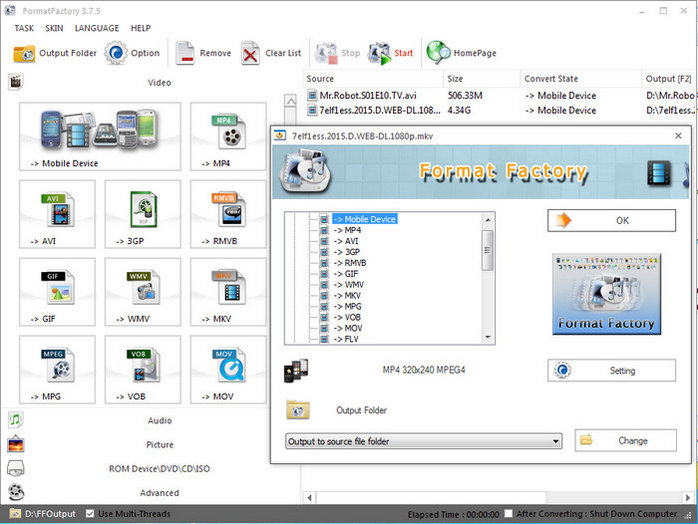Open the LANGUAGE menu

click(97, 28)
